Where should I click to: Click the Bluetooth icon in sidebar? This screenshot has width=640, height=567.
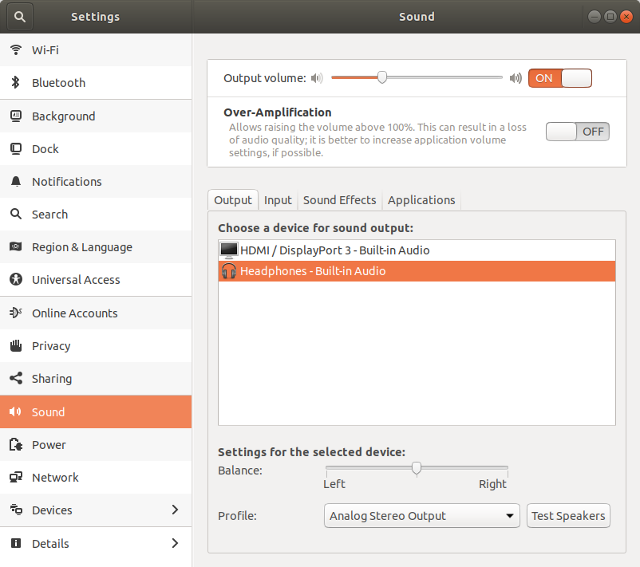click(x=16, y=83)
